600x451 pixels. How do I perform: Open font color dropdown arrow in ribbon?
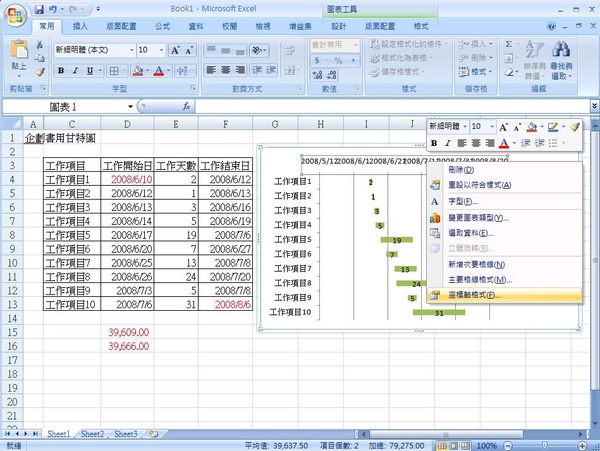(168, 71)
